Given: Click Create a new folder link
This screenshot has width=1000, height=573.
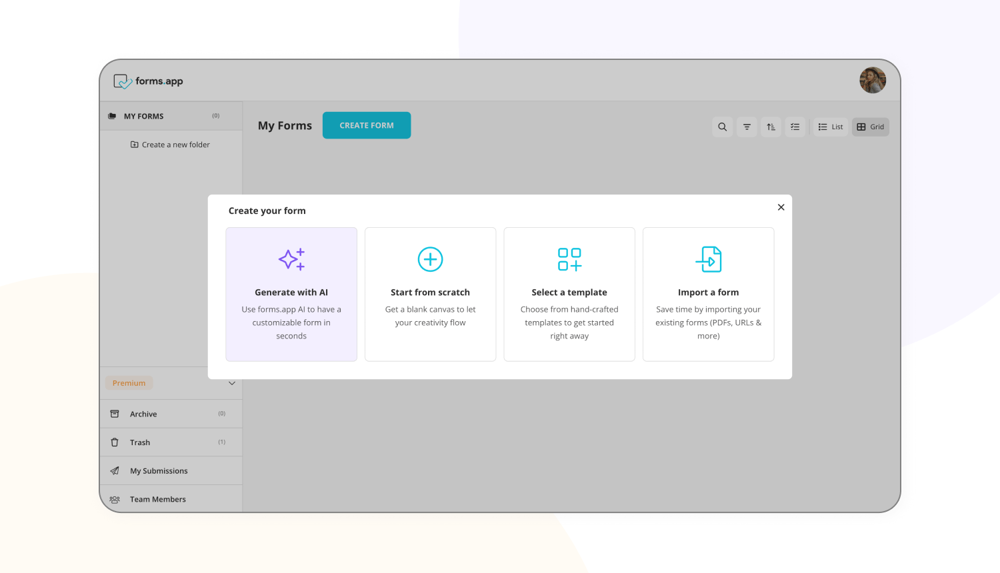Looking at the screenshot, I should click(x=170, y=145).
